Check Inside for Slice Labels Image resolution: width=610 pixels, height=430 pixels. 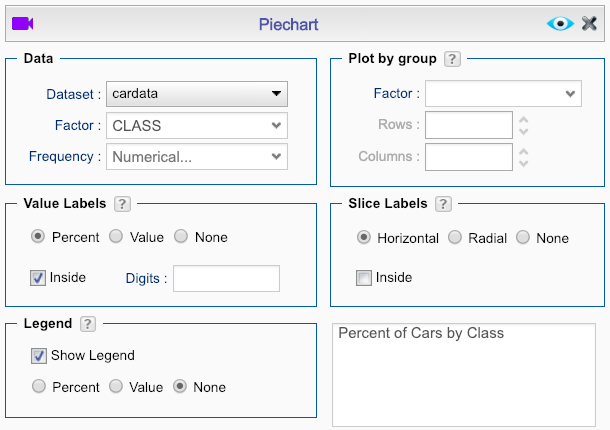pos(364,278)
